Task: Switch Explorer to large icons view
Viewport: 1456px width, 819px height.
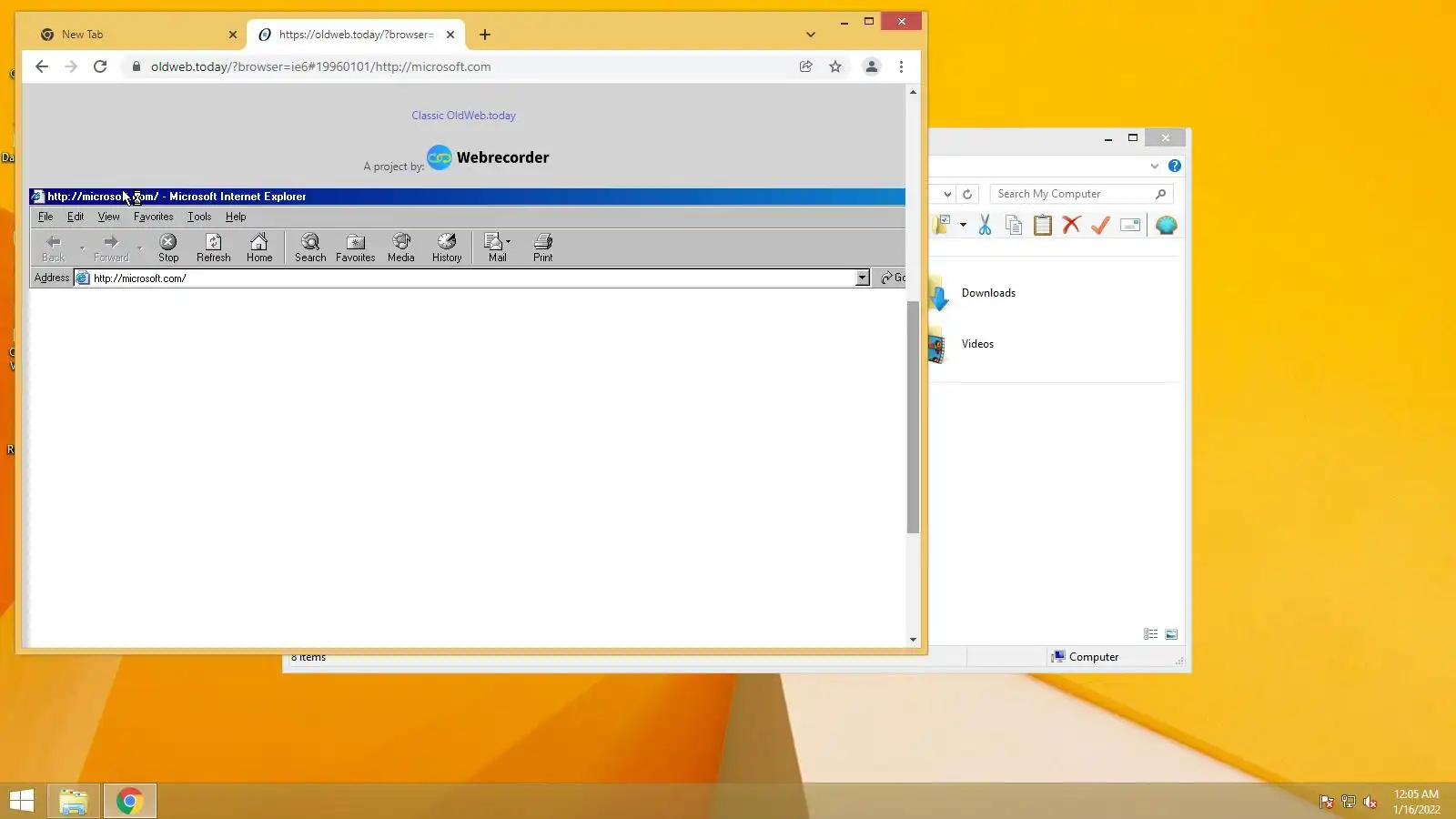Action: (1171, 634)
